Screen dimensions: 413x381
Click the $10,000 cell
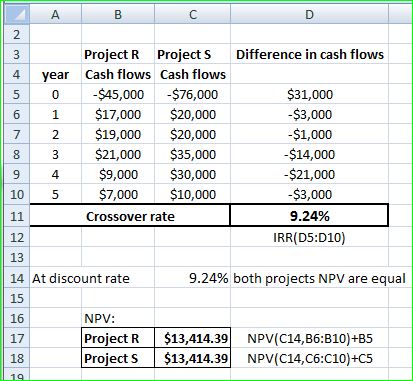tap(193, 194)
